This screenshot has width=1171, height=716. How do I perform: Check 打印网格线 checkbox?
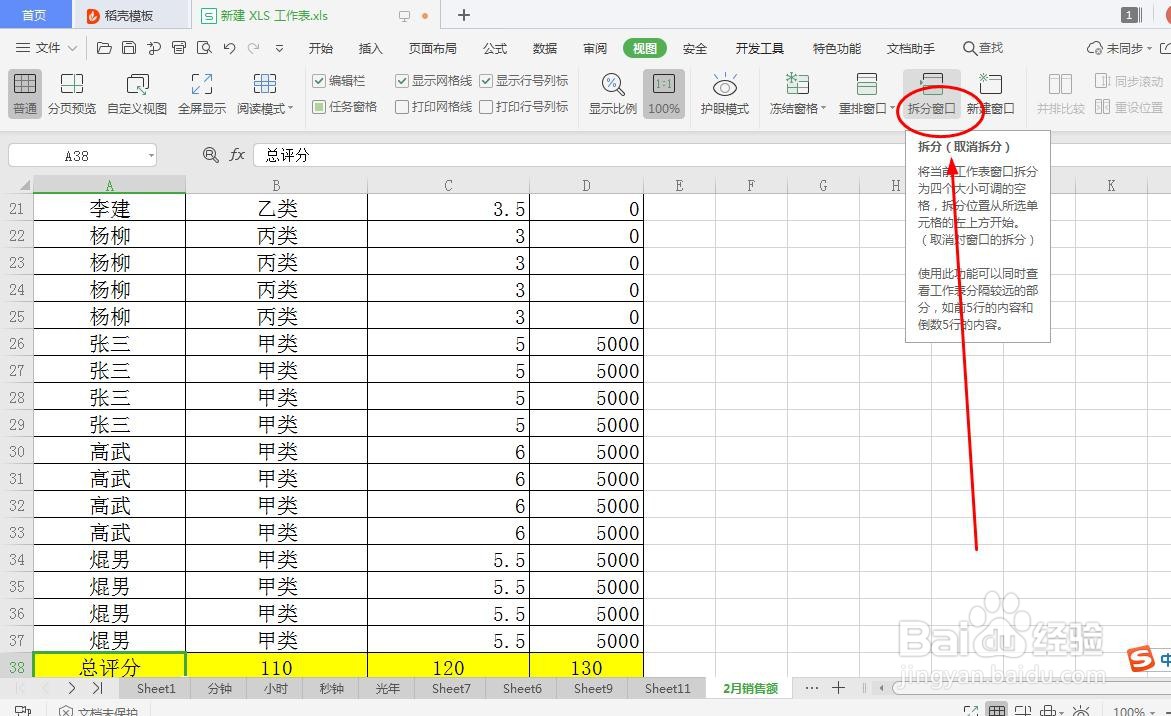click(402, 107)
